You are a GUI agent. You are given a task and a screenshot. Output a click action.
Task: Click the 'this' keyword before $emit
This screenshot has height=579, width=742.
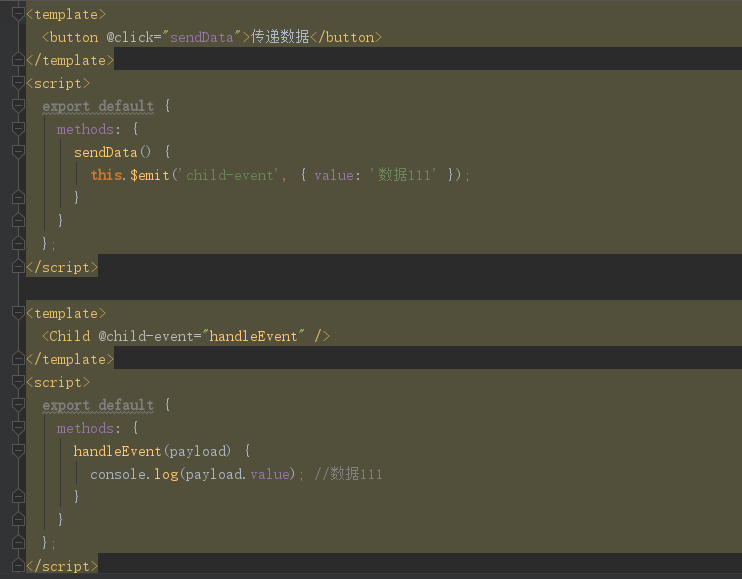click(x=106, y=175)
